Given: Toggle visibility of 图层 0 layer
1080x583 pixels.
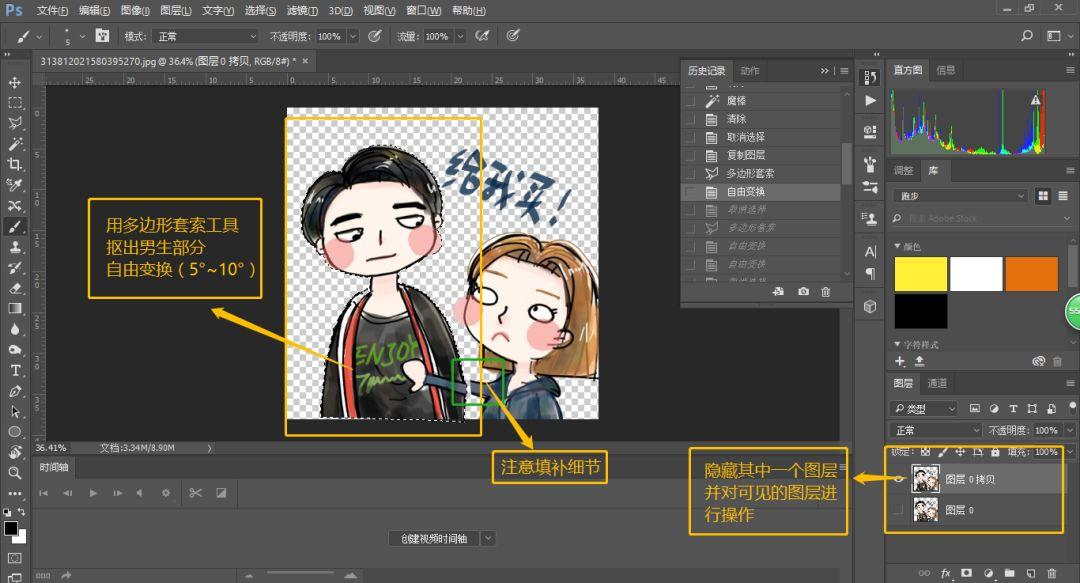Looking at the screenshot, I should [898, 510].
